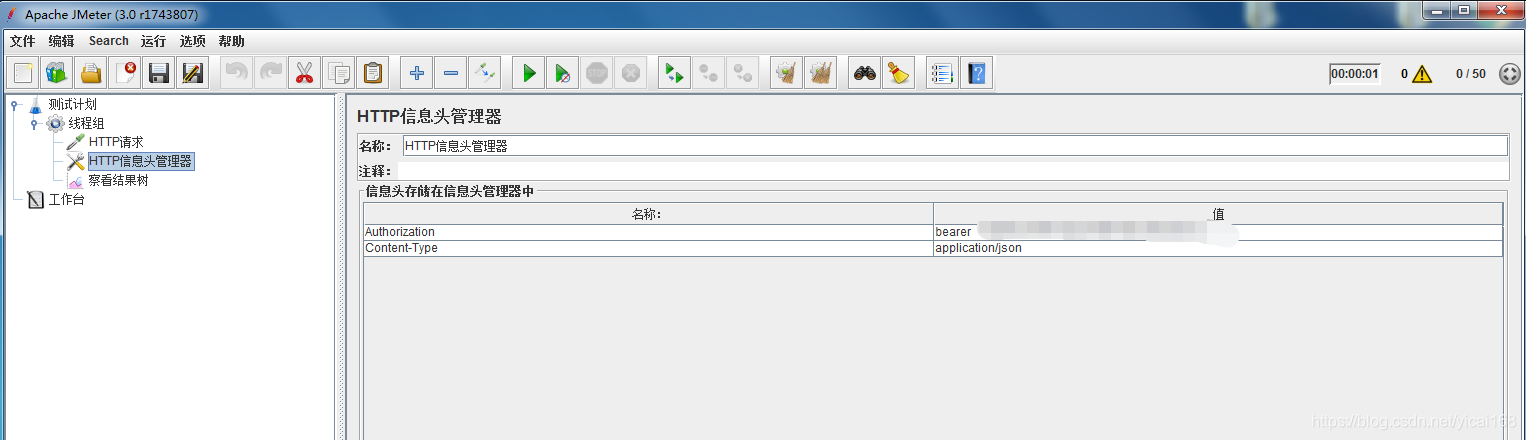
Task: Click the warning triangle error counter icon
Action: (1423, 74)
